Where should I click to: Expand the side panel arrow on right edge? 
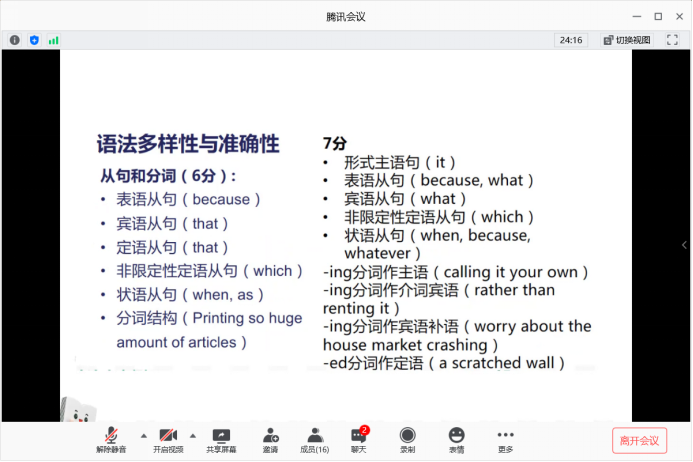point(685,245)
